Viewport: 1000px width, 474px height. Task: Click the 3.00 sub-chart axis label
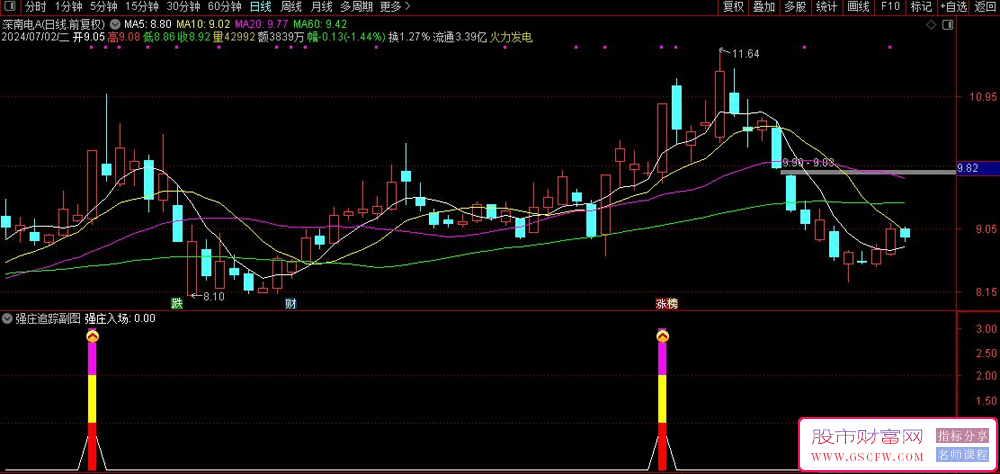(x=986, y=329)
